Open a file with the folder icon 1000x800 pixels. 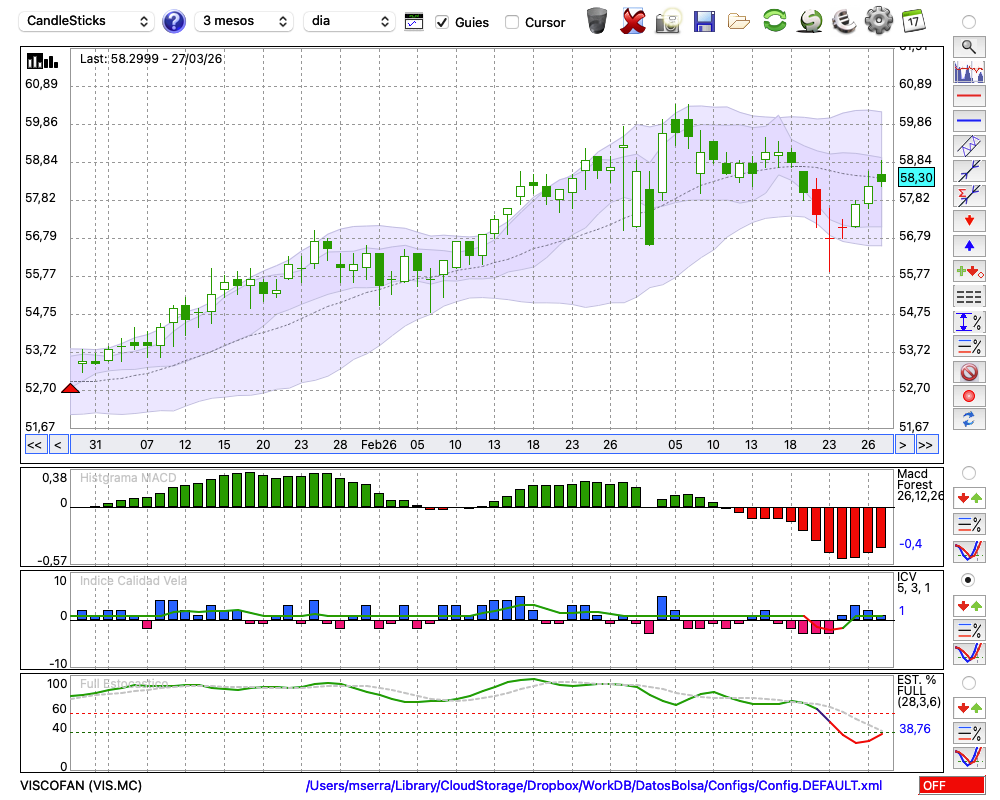point(739,22)
